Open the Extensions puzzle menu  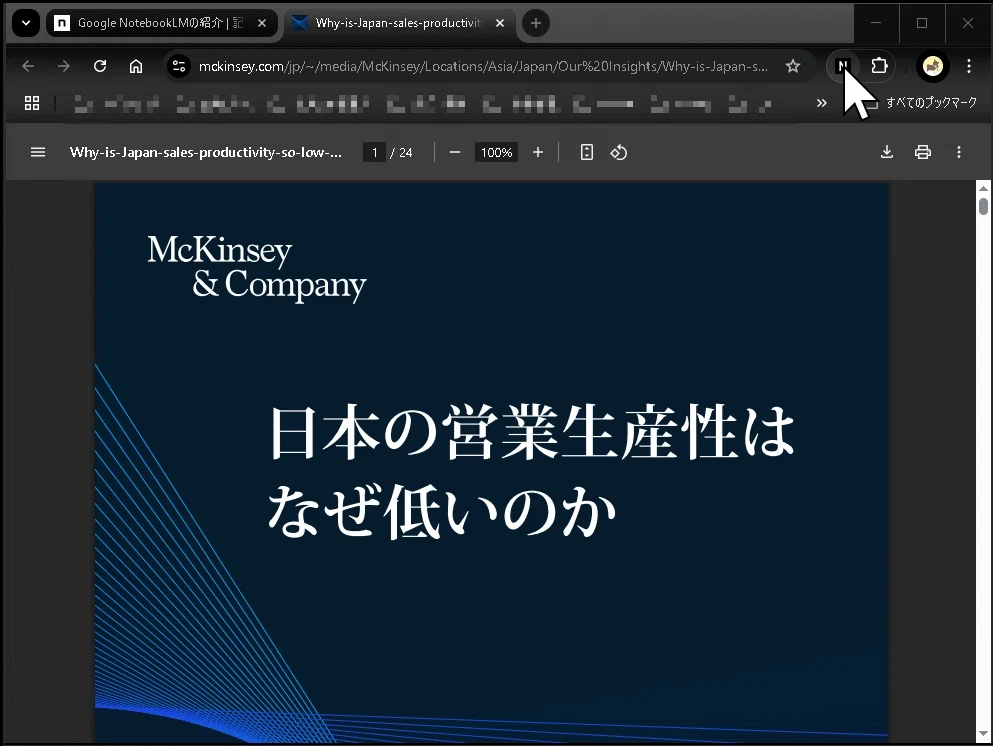pyautogui.click(x=879, y=66)
